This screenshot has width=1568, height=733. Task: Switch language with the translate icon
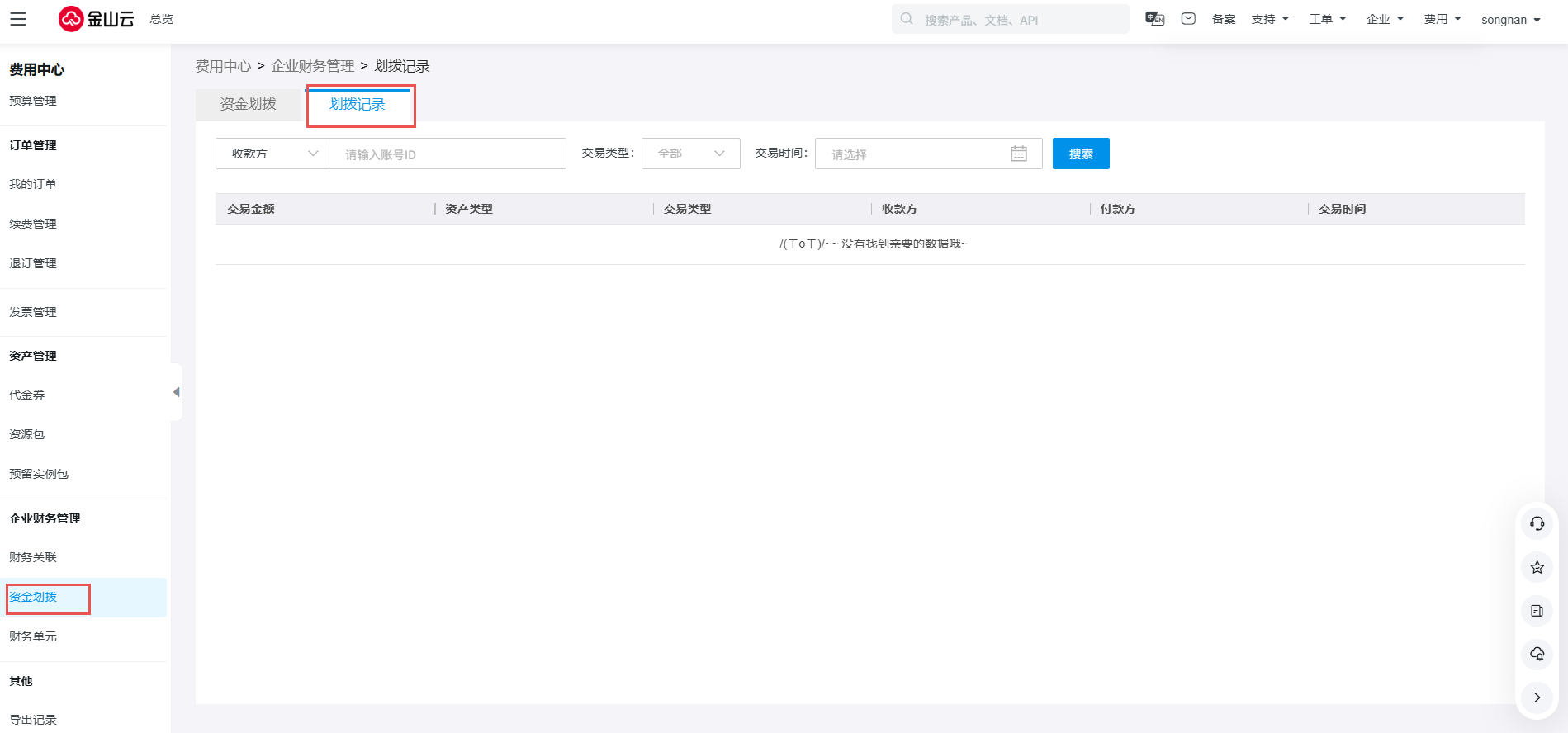[x=1154, y=19]
